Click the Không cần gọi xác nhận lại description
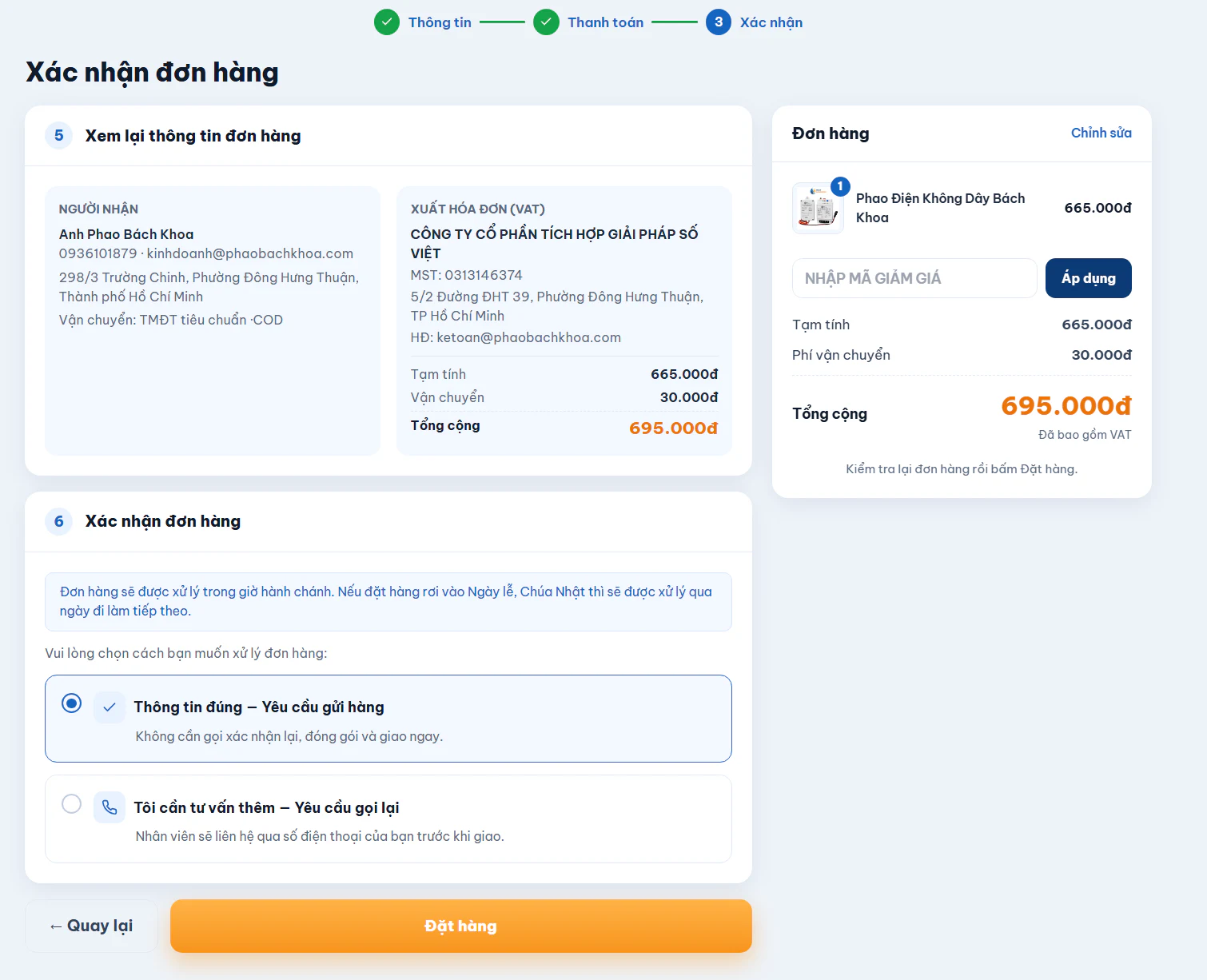 pos(289,736)
